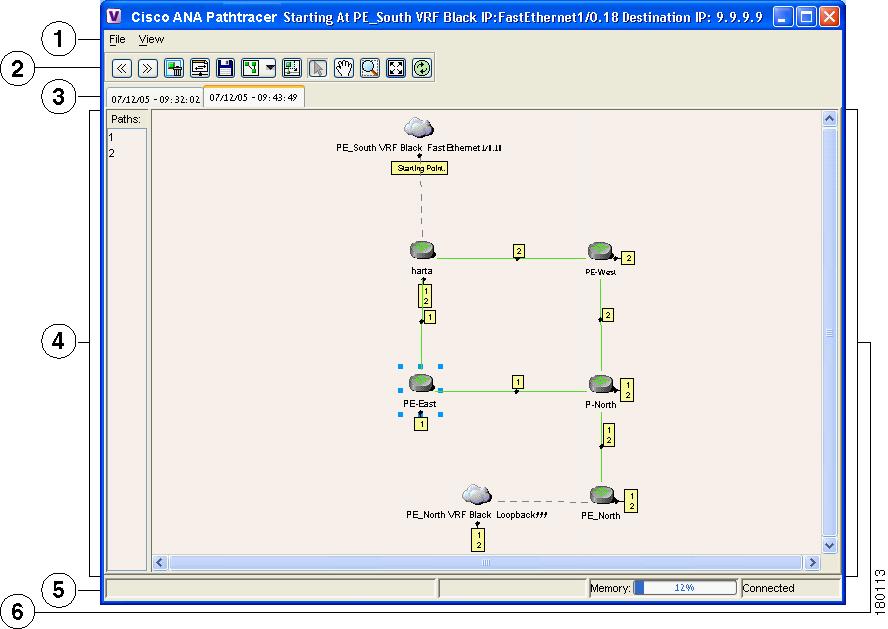Click the 1 2 badge on the P-North to PE_North link
Viewport: 888px width, 629px height.
click(608, 435)
